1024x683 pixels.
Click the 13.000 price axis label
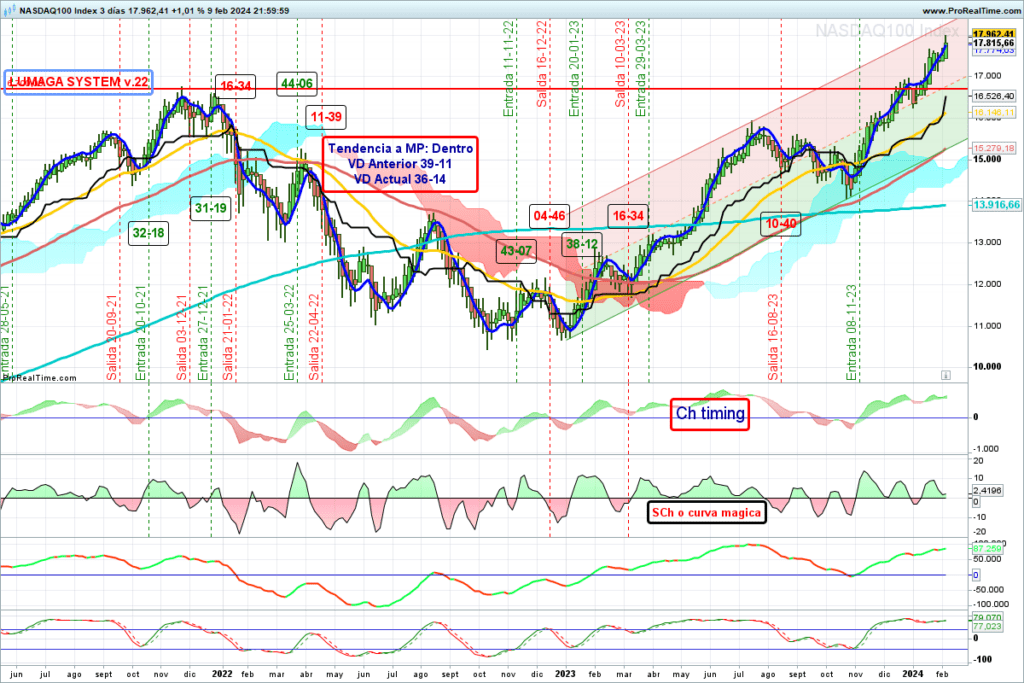(x=987, y=242)
